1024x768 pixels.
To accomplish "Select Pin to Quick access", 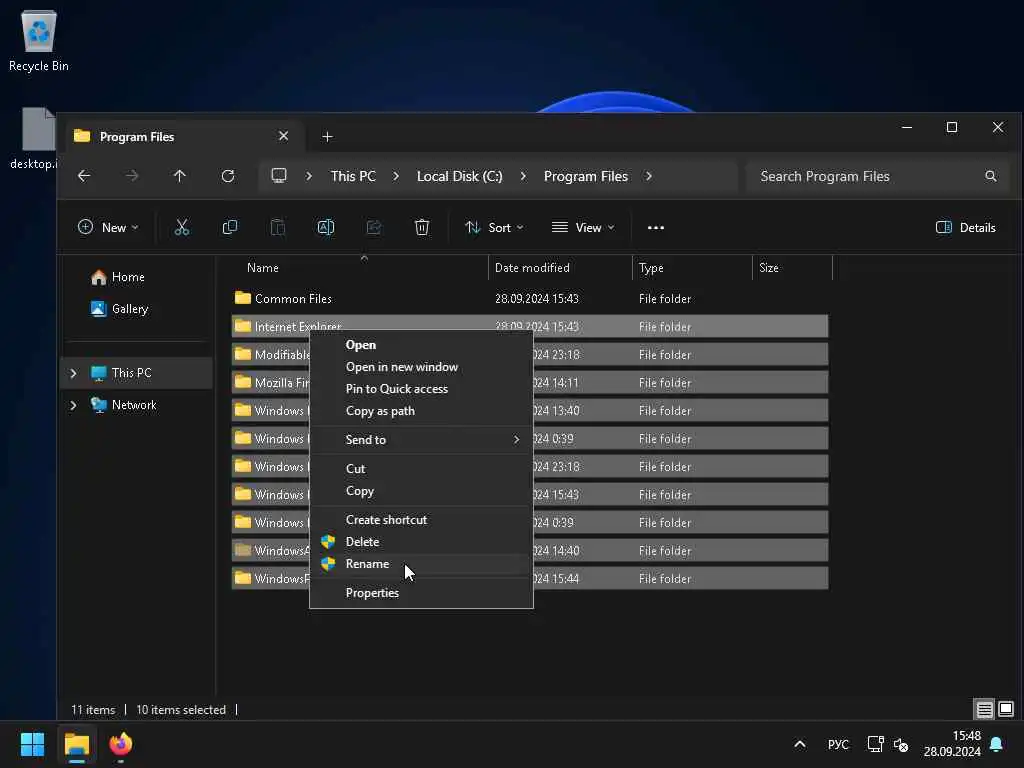I will click(x=421, y=389).
